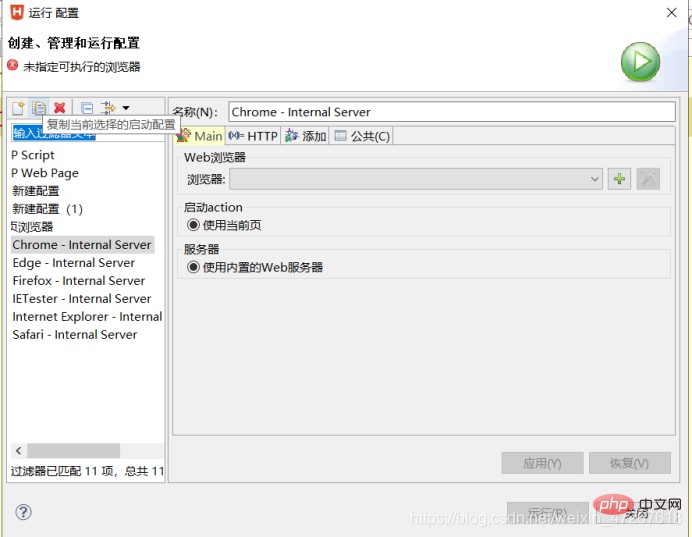692x537 pixels.
Task: Click the 关闭 close button
Action: (x=637, y=512)
